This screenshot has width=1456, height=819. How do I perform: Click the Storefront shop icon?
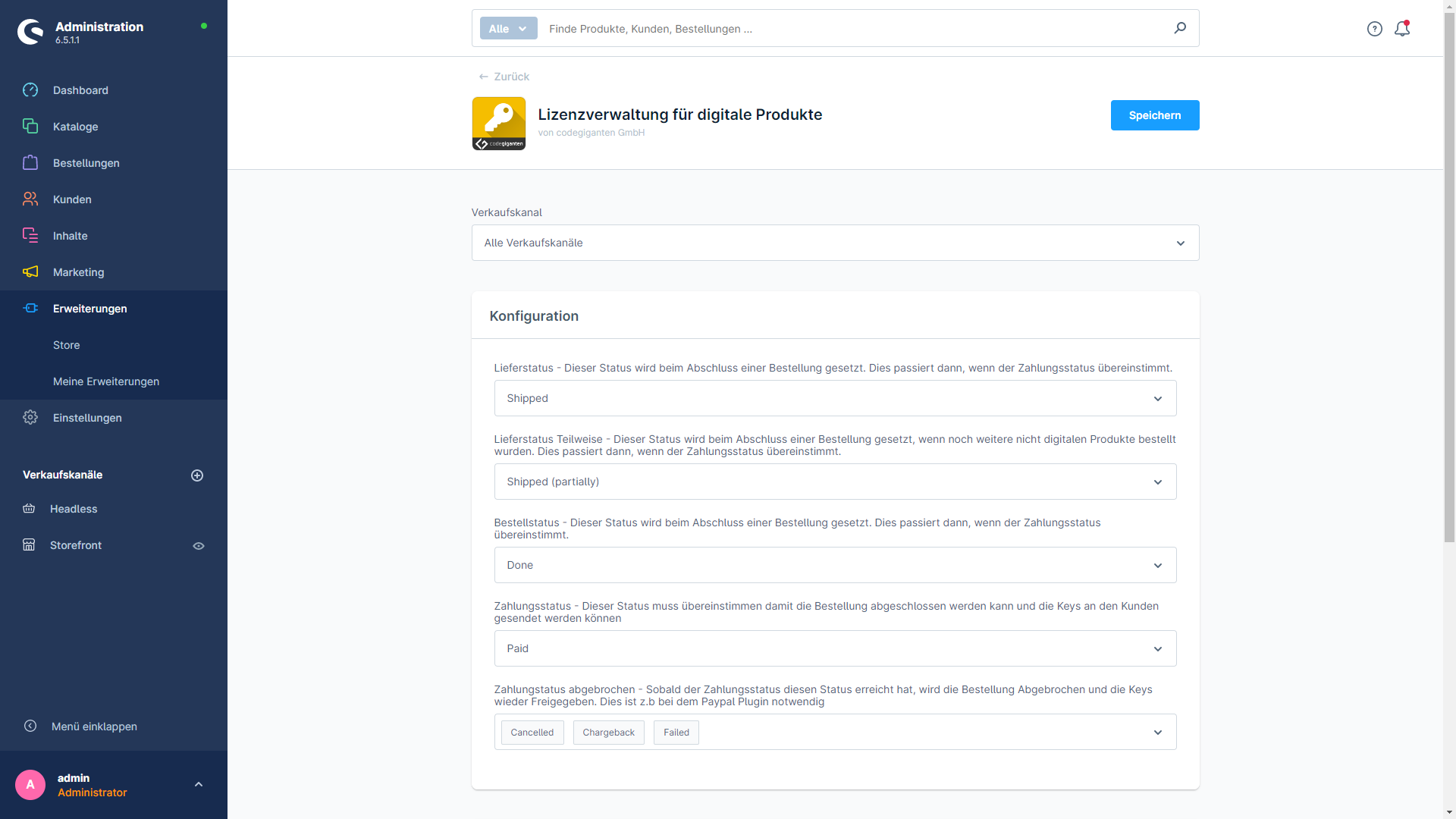(x=29, y=545)
